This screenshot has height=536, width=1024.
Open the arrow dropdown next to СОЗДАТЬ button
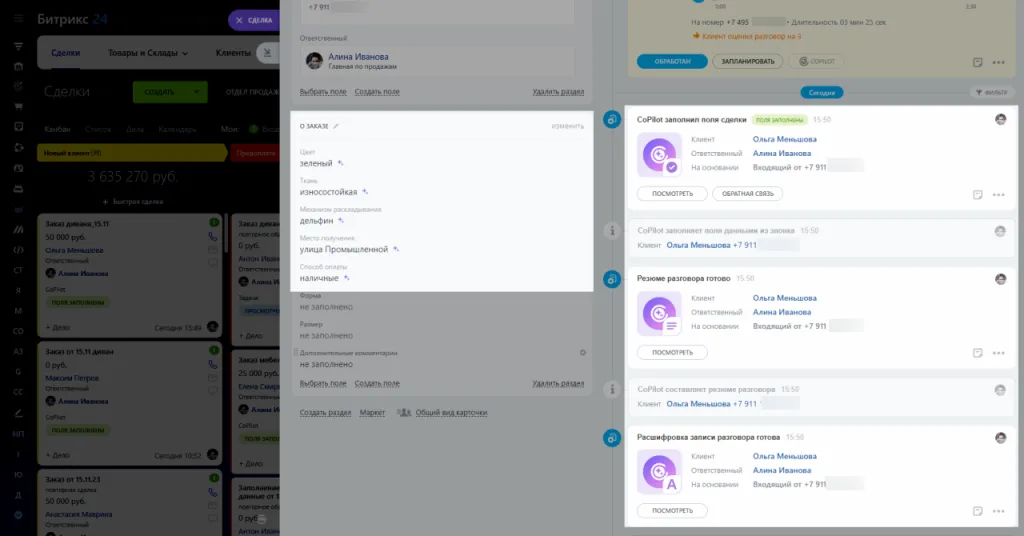197,92
